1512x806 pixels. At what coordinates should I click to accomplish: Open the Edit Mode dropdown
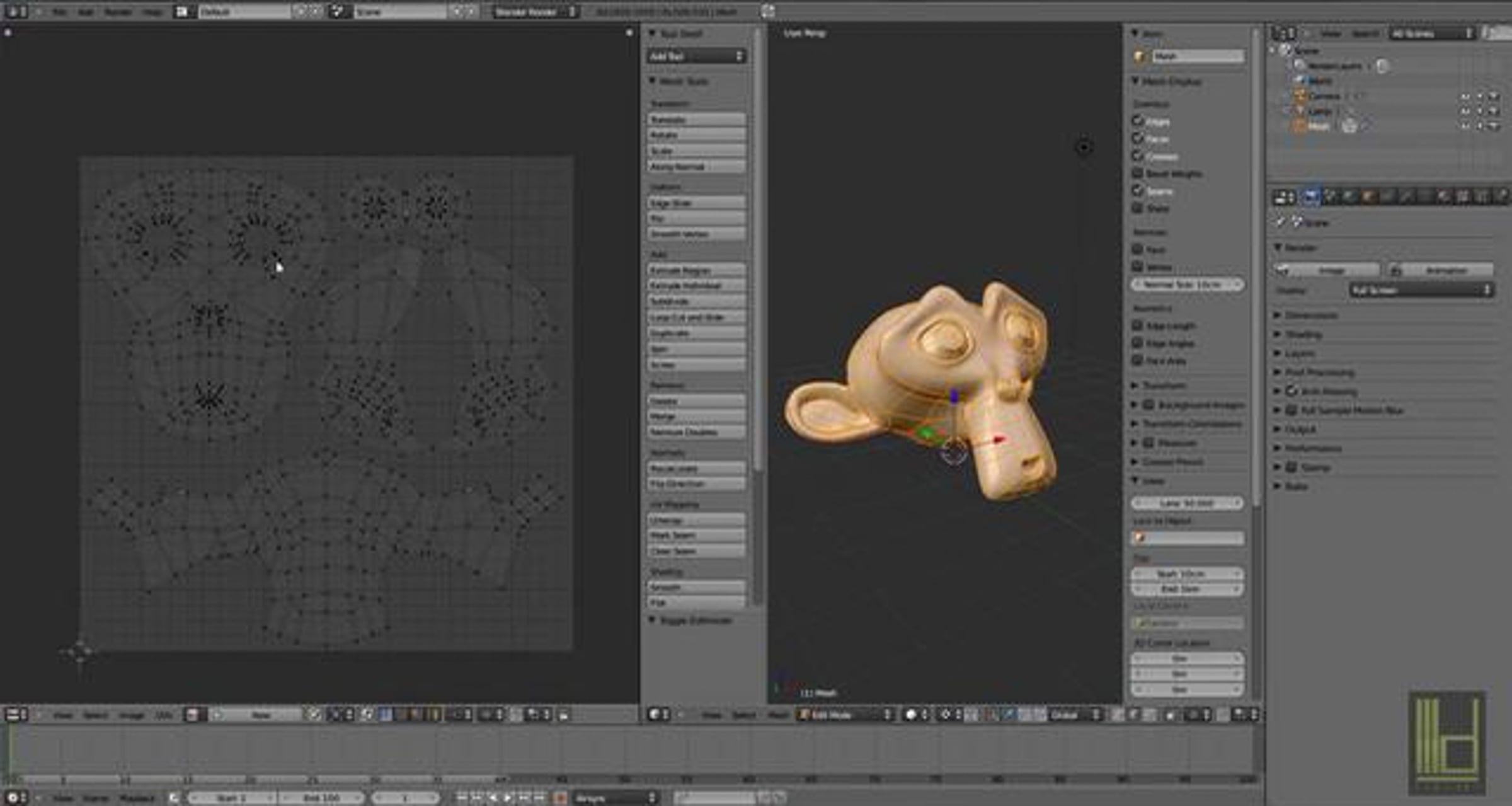pyautogui.click(x=845, y=715)
